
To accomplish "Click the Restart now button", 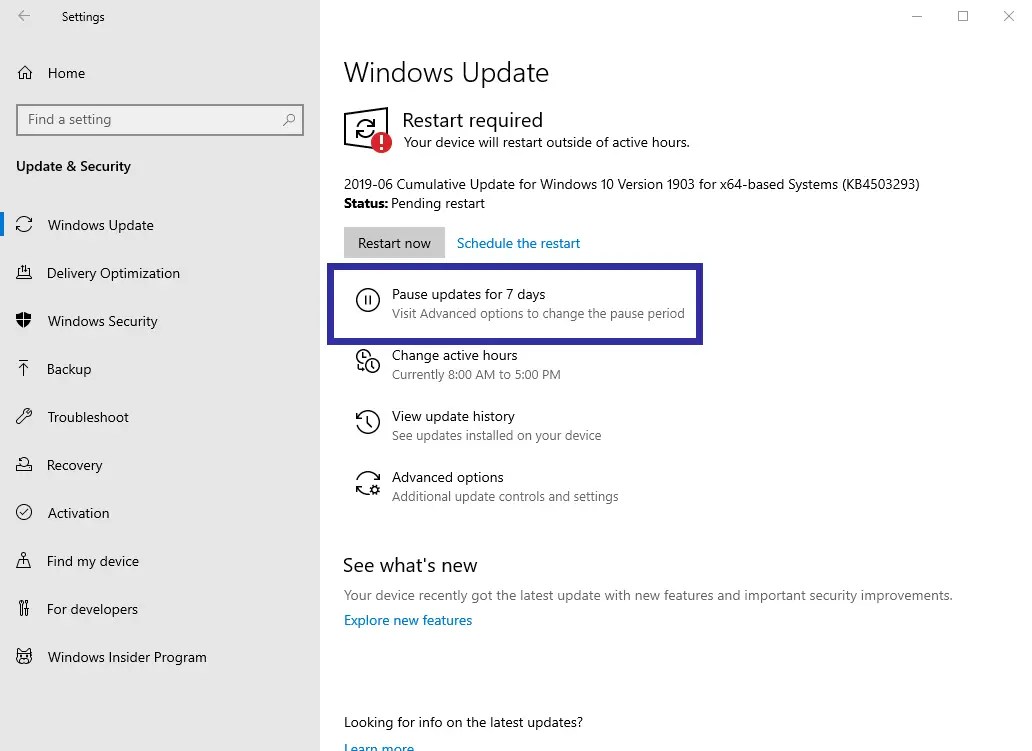I will point(394,243).
